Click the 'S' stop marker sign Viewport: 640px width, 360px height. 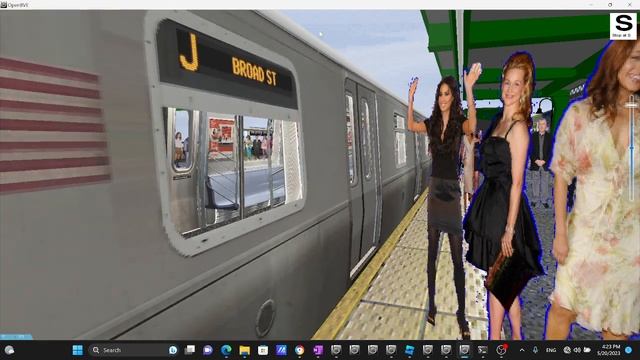623,26
